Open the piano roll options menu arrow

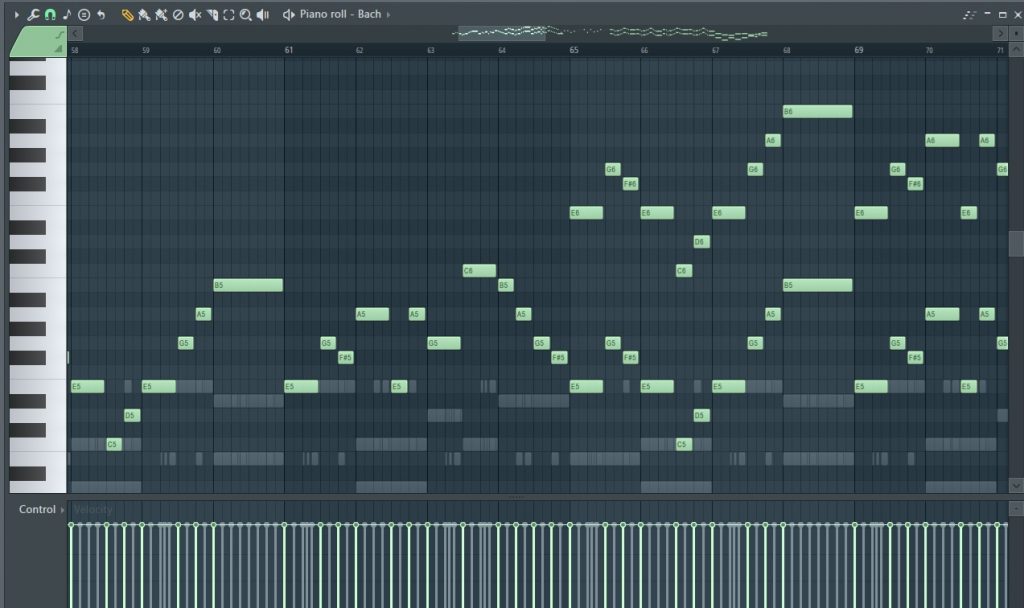16,15
